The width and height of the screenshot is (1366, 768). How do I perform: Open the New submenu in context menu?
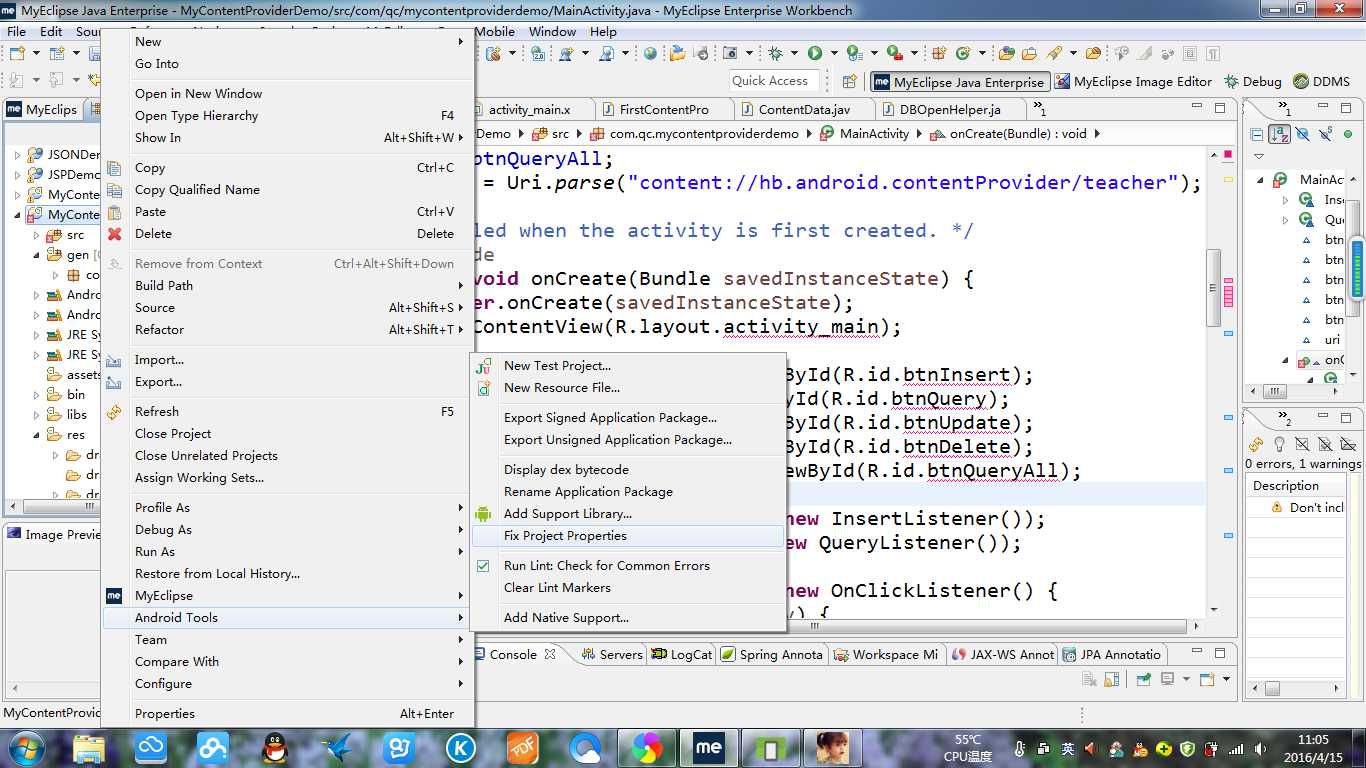point(288,42)
